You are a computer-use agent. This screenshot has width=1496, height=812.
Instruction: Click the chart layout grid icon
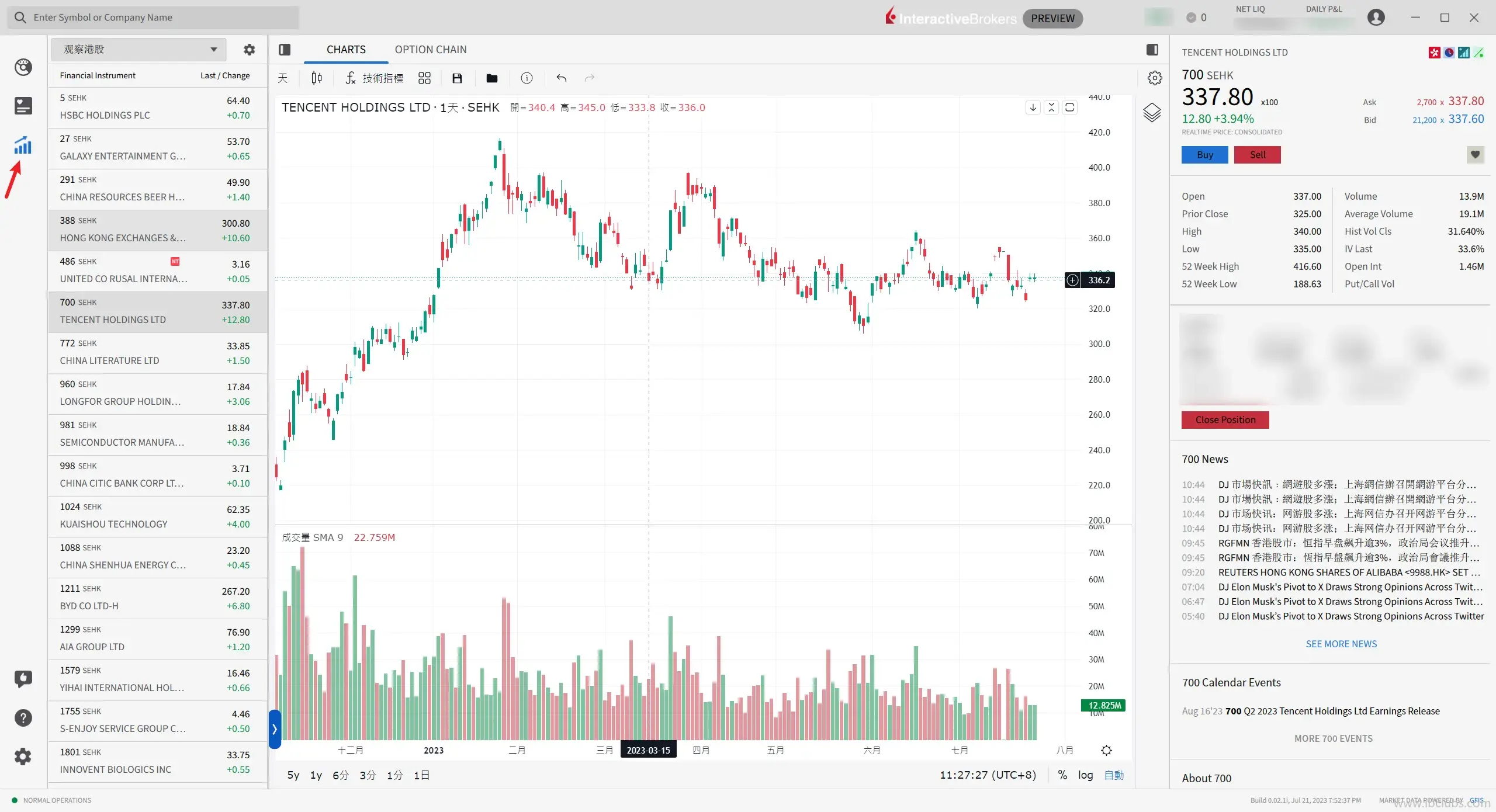pos(424,78)
